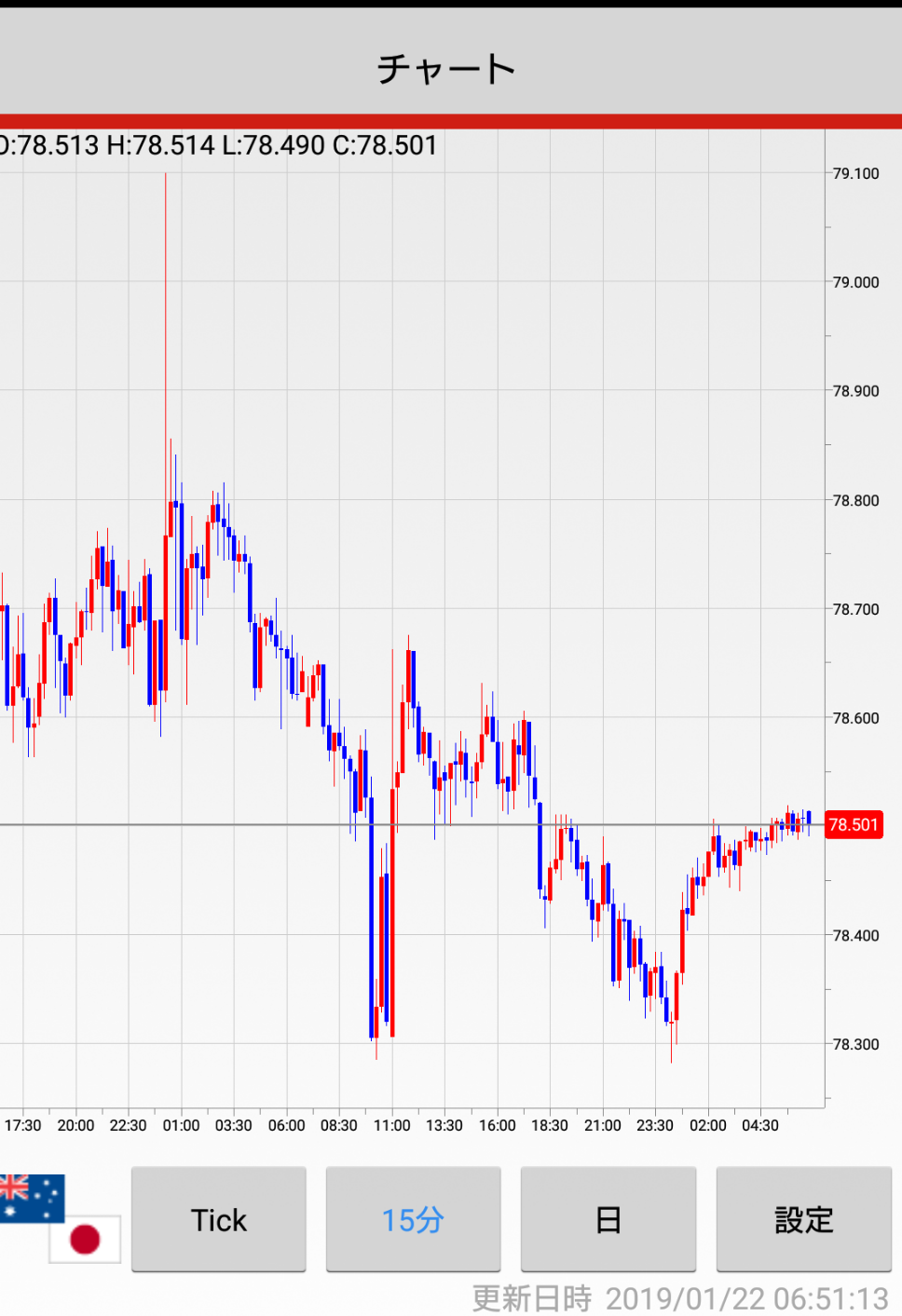Tap the 更新日時 update timestamp
The width and height of the screenshot is (902, 1316).
(680, 1297)
